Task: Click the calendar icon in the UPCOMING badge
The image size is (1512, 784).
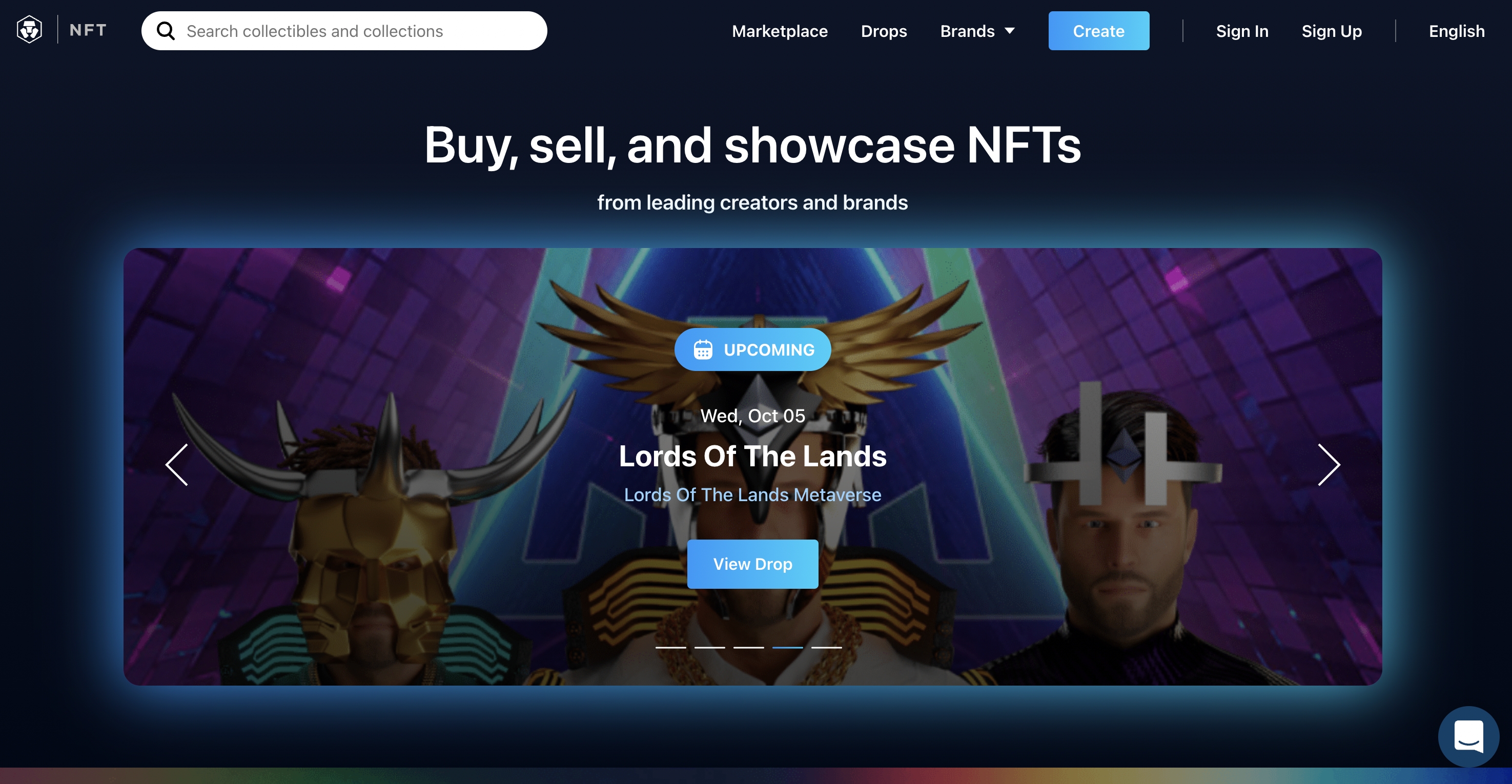Action: (x=703, y=350)
